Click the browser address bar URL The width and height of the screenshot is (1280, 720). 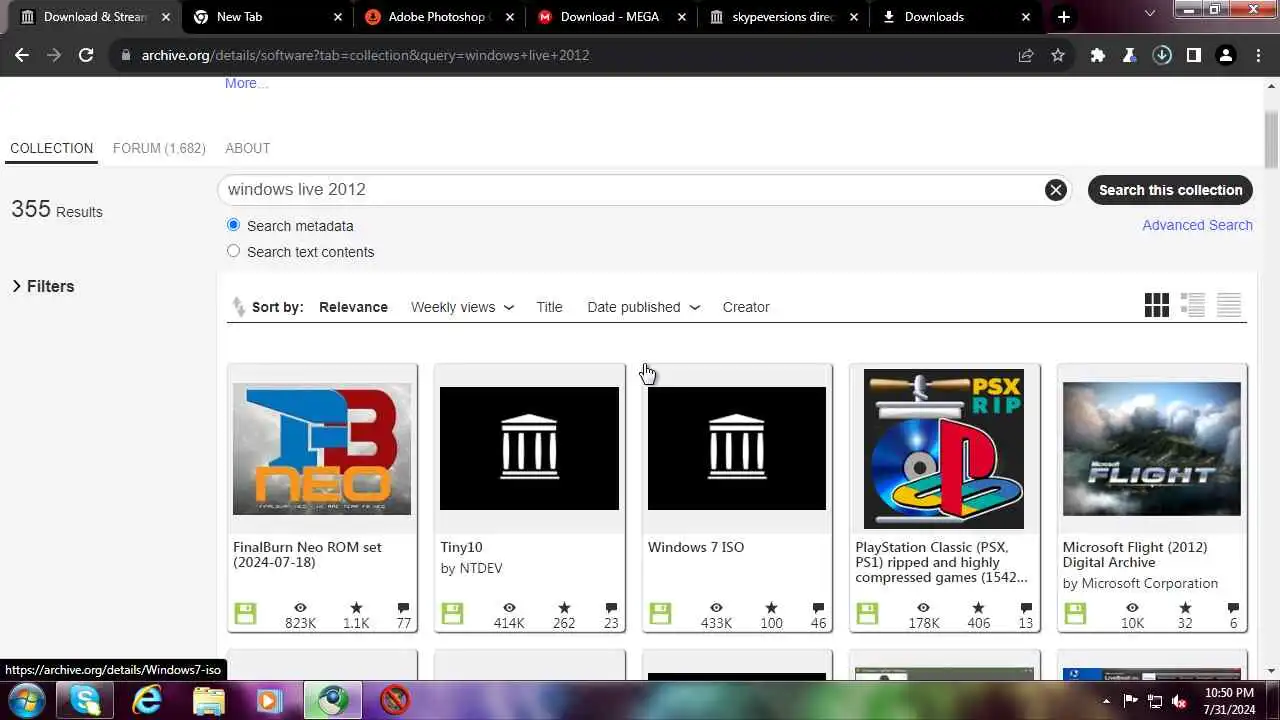[x=365, y=55]
